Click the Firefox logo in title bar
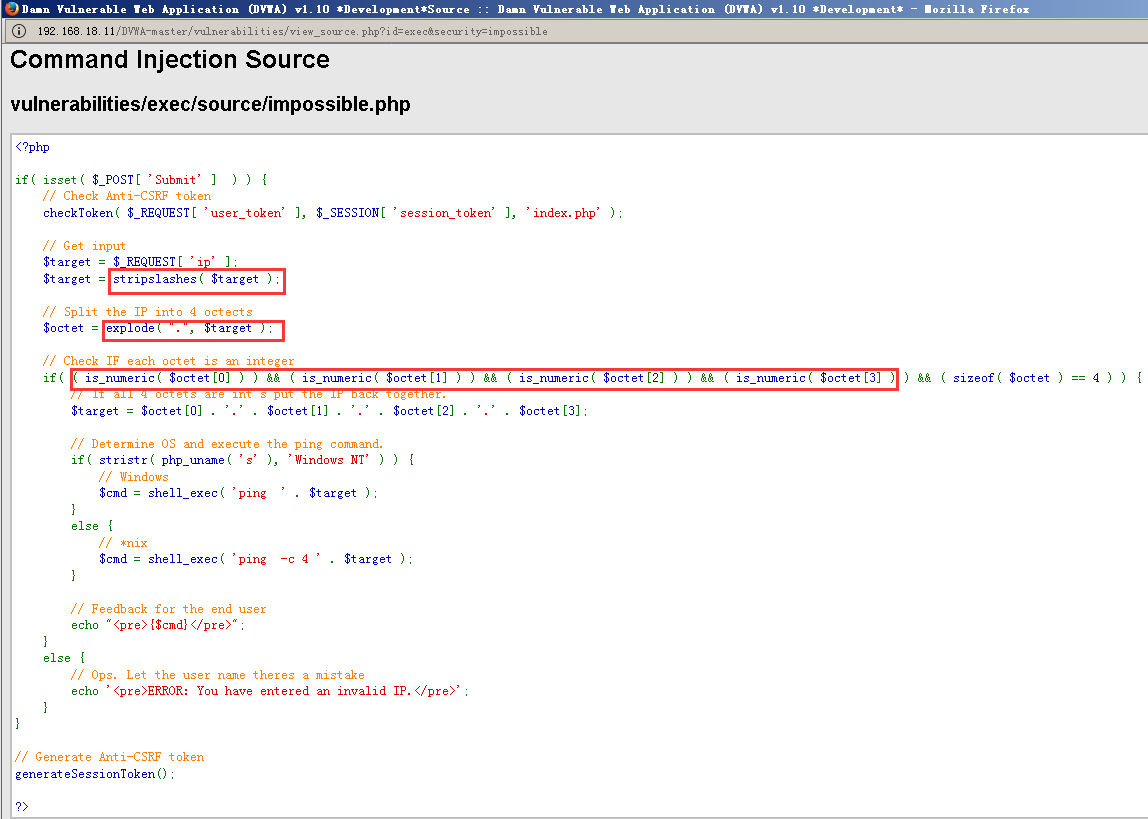Viewport: 1148px width, 819px height. point(11,9)
